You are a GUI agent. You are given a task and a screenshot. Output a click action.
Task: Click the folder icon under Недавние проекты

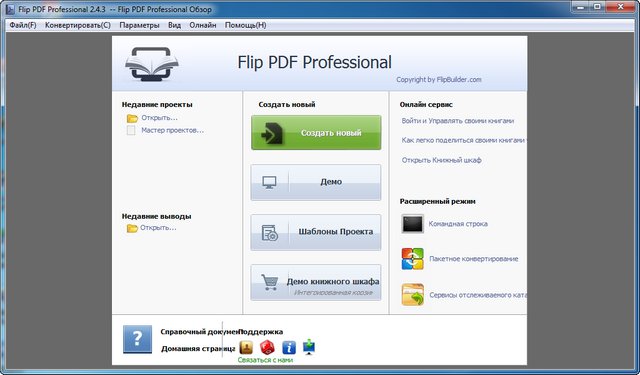click(x=132, y=118)
